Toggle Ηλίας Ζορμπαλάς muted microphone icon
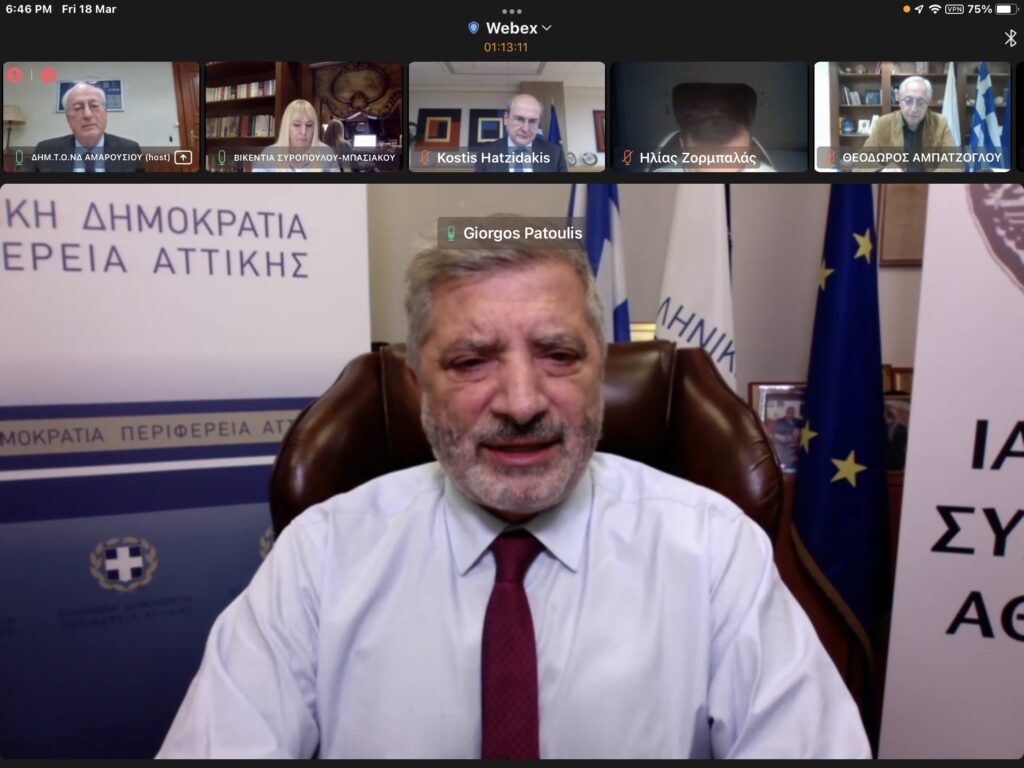 [627, 157]
